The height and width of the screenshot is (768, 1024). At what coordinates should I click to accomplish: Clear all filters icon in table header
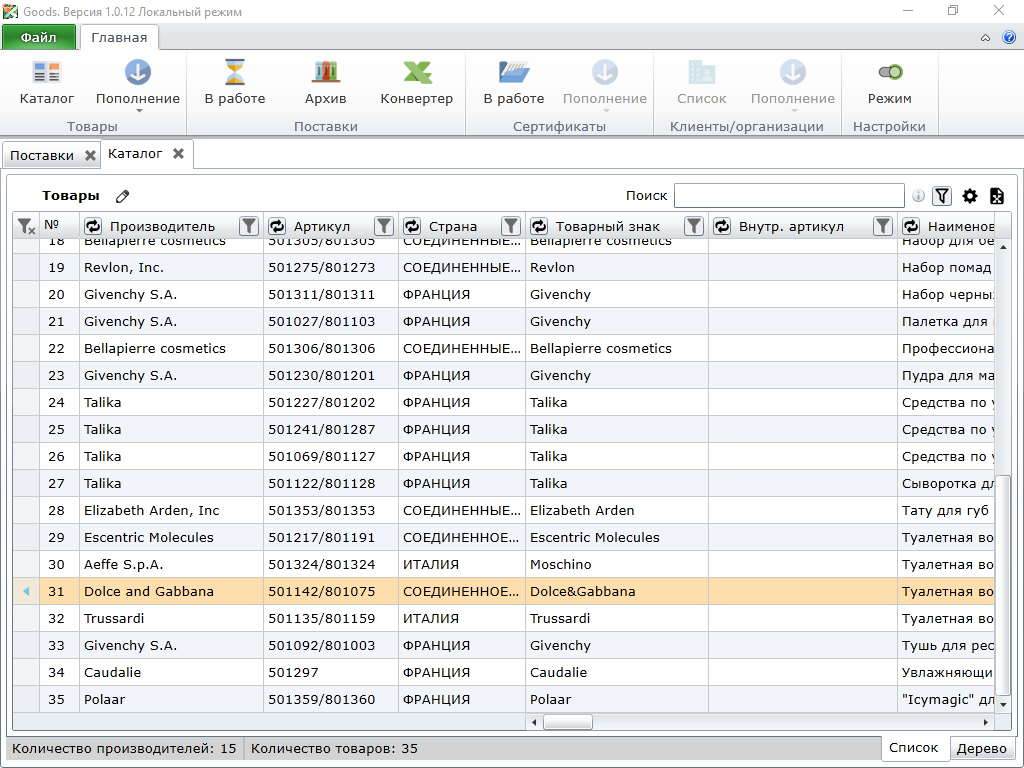(25, 226)
